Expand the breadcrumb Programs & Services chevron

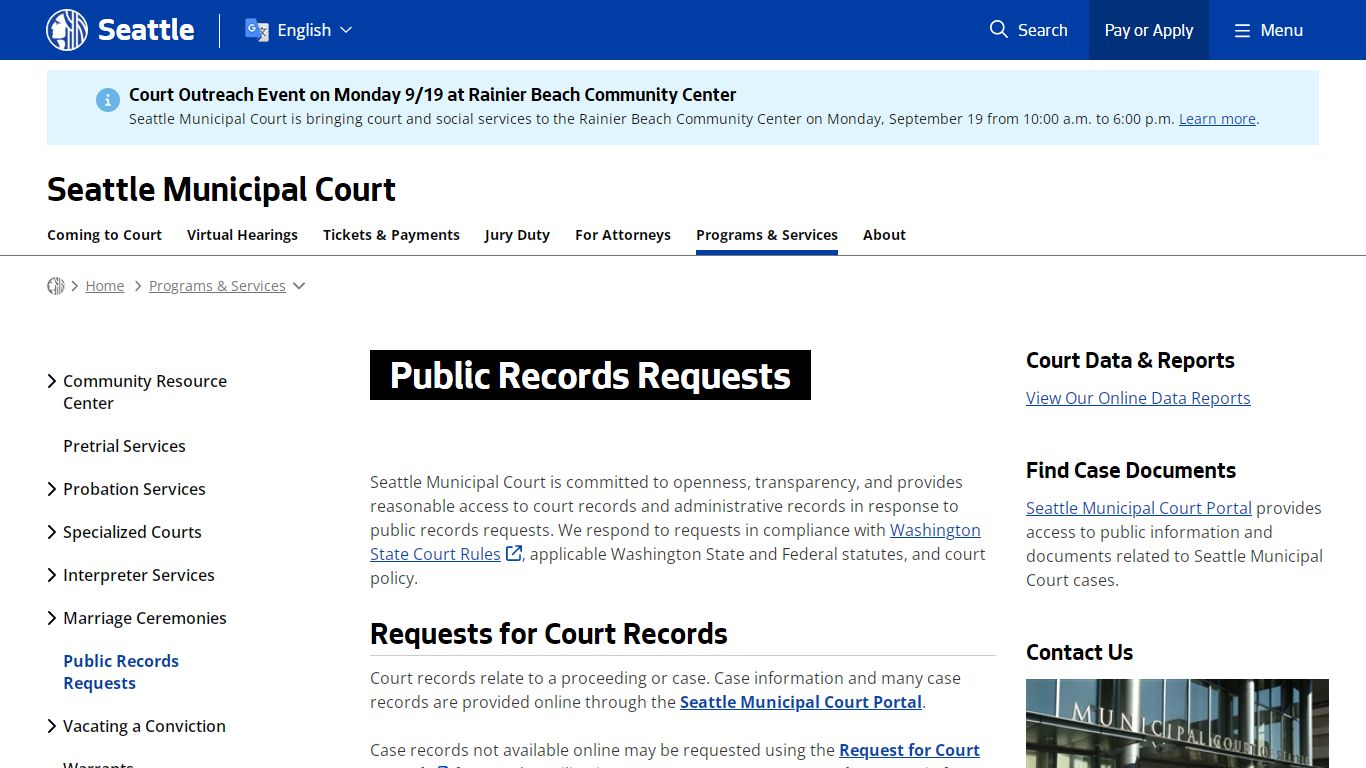(299, 286)
